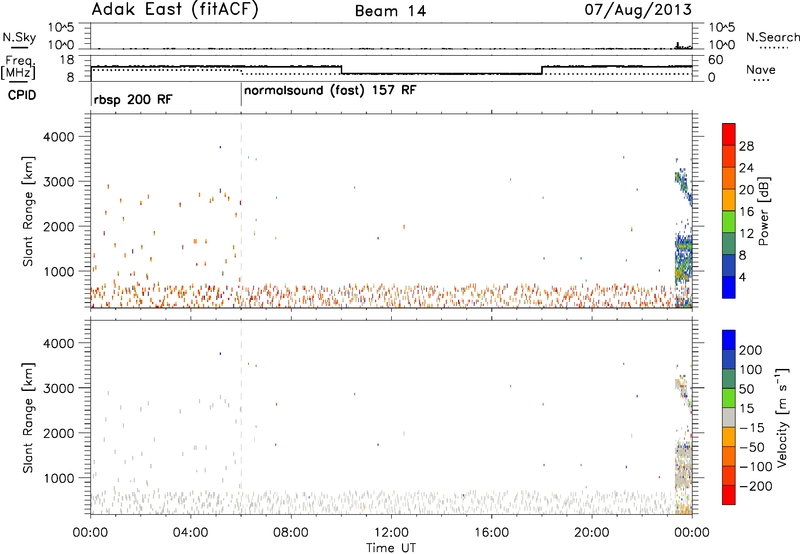
Task: Click the '20:00' time axis tick label
Action: click(591, 533)
